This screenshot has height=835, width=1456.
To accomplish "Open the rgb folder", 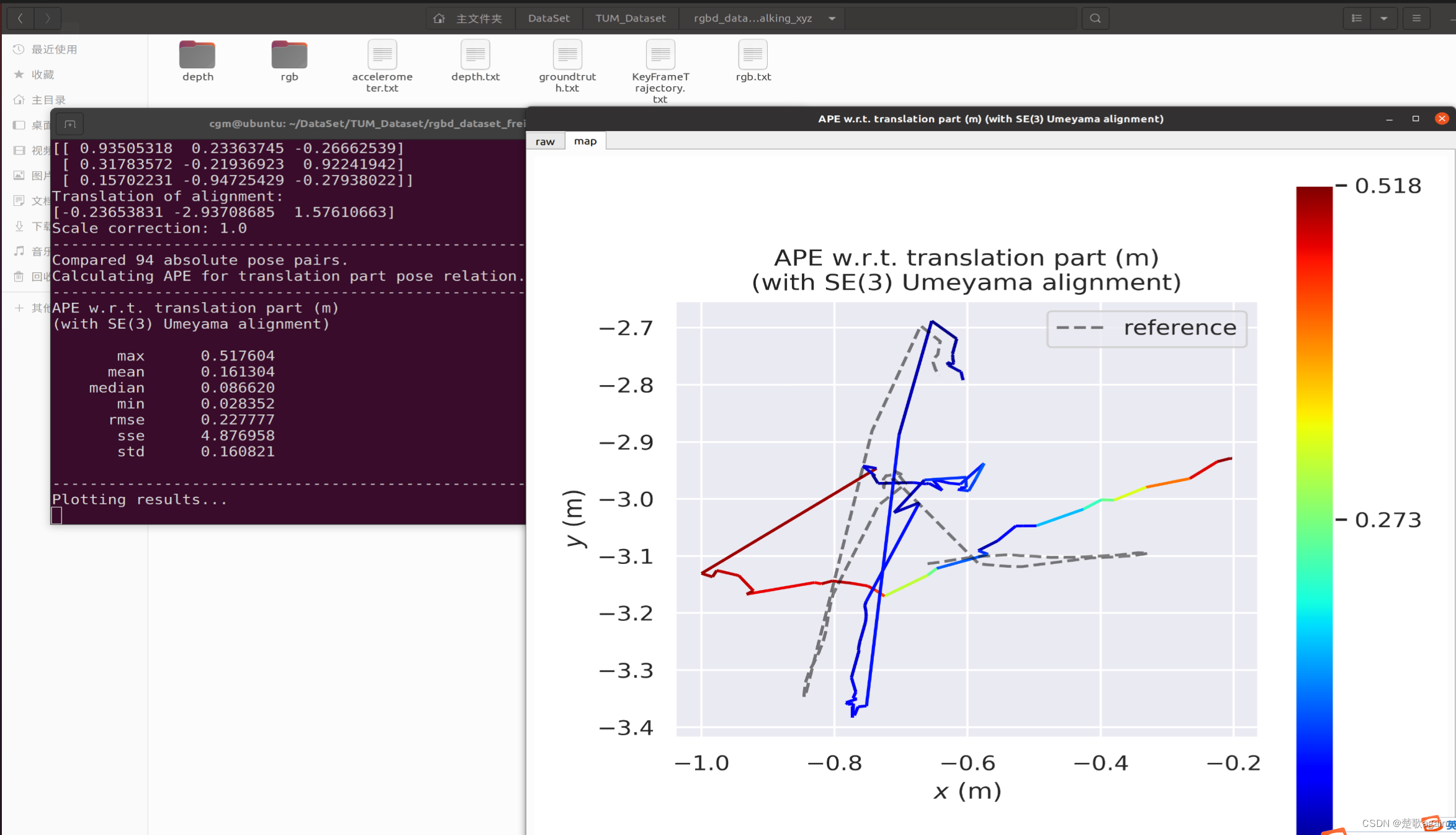I will [x=289, y=56].
